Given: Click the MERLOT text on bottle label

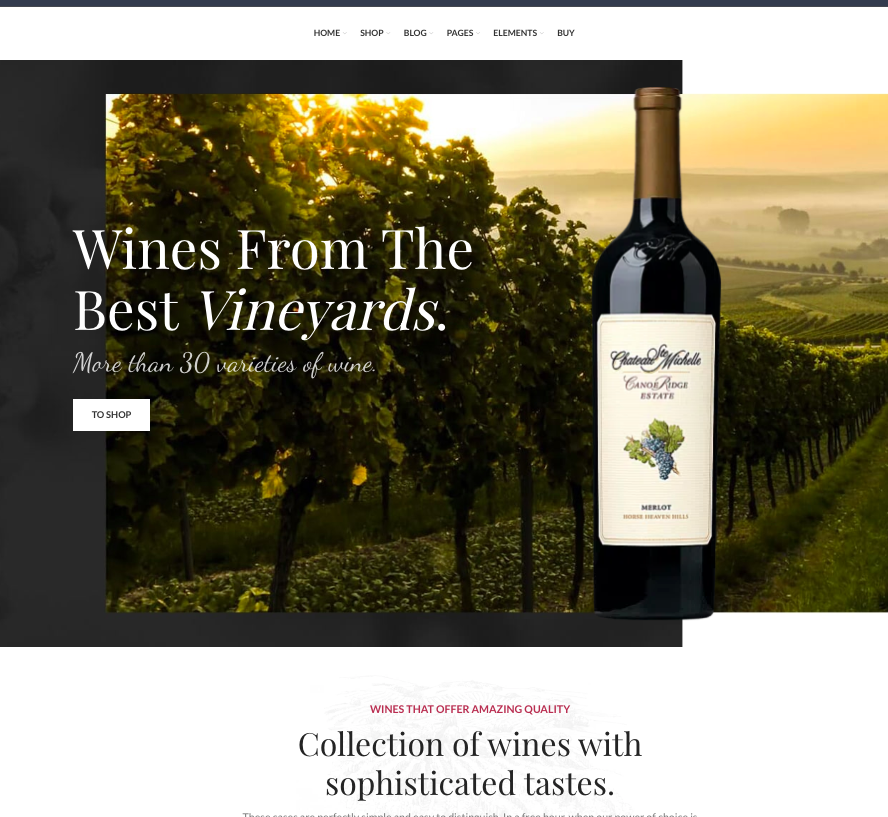Looking at the screenshot, I should [656, 507].
